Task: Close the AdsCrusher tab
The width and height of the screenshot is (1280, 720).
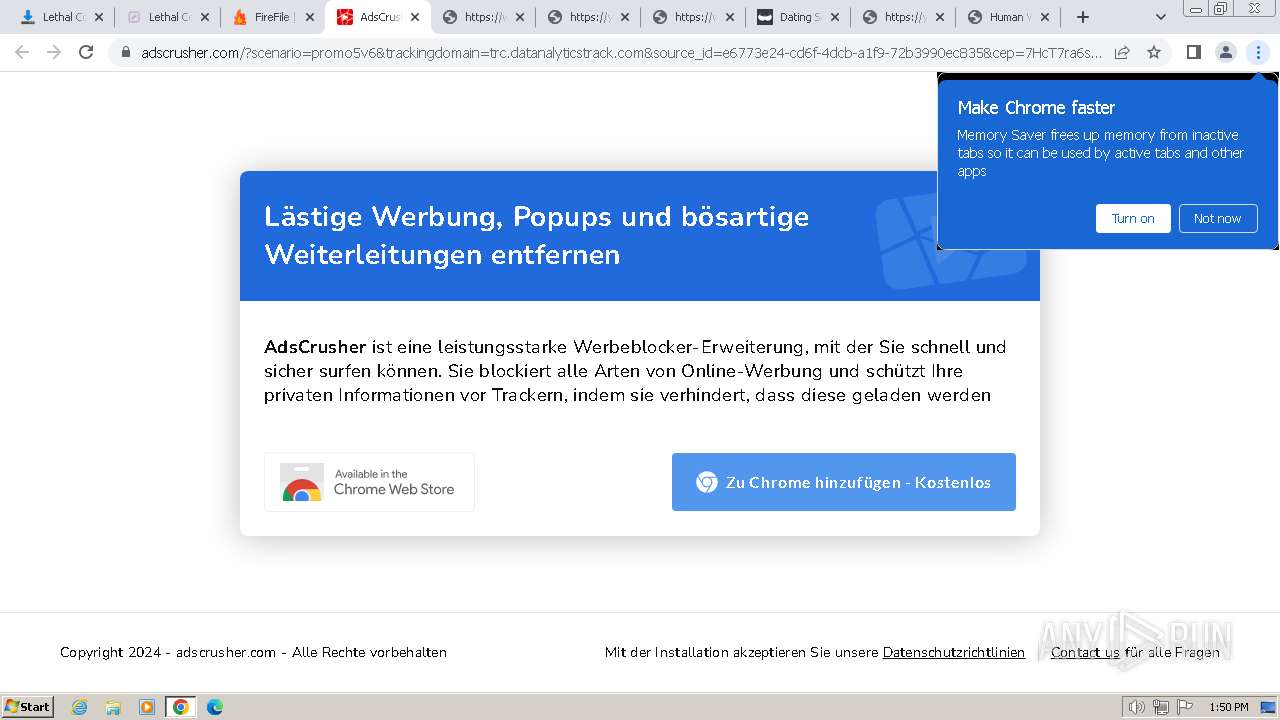Action: [x=415, y=17]
